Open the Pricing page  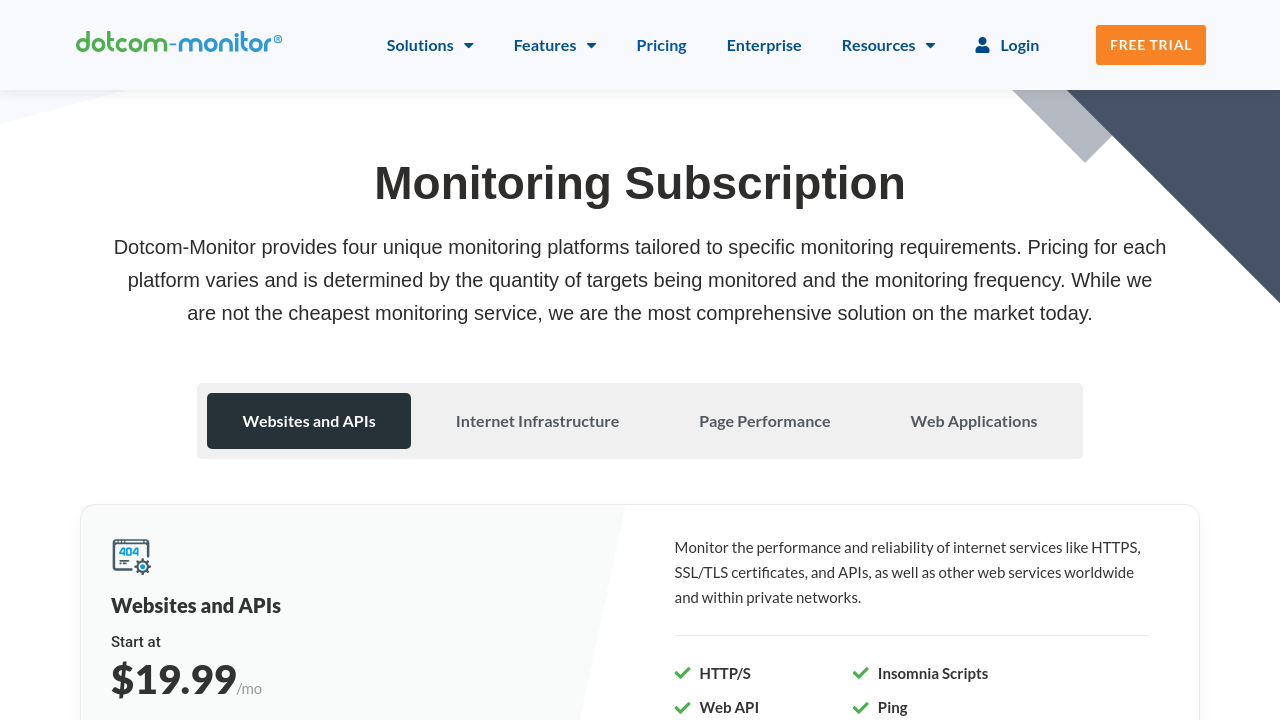[661, 45]
